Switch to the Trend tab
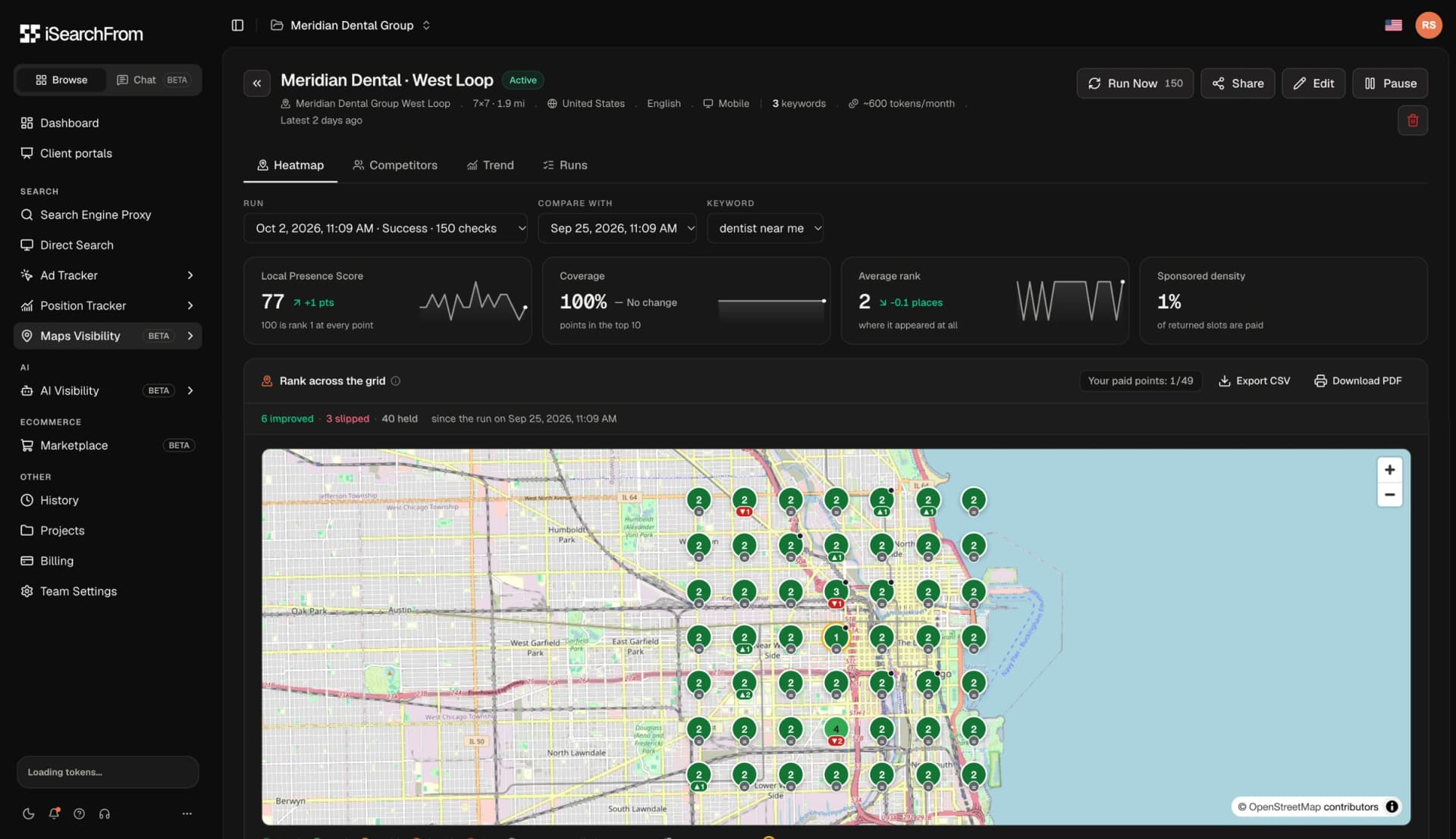Image resolution: width=1456 pixels, height=839 pixels. pos(490,165)
